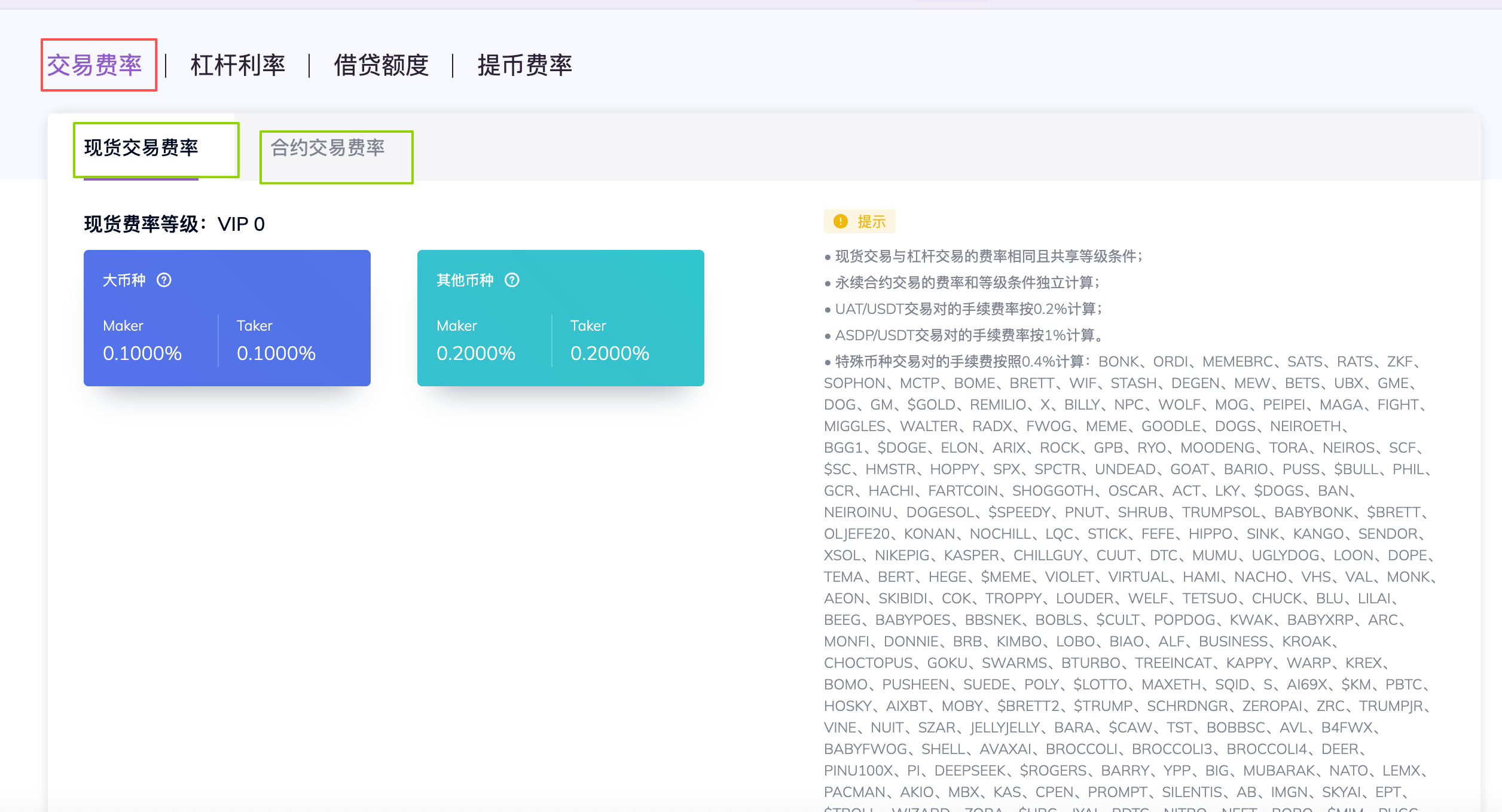Open the 借贷额度 tab
The image size is (1502, 812).
(x=381, y=65)
